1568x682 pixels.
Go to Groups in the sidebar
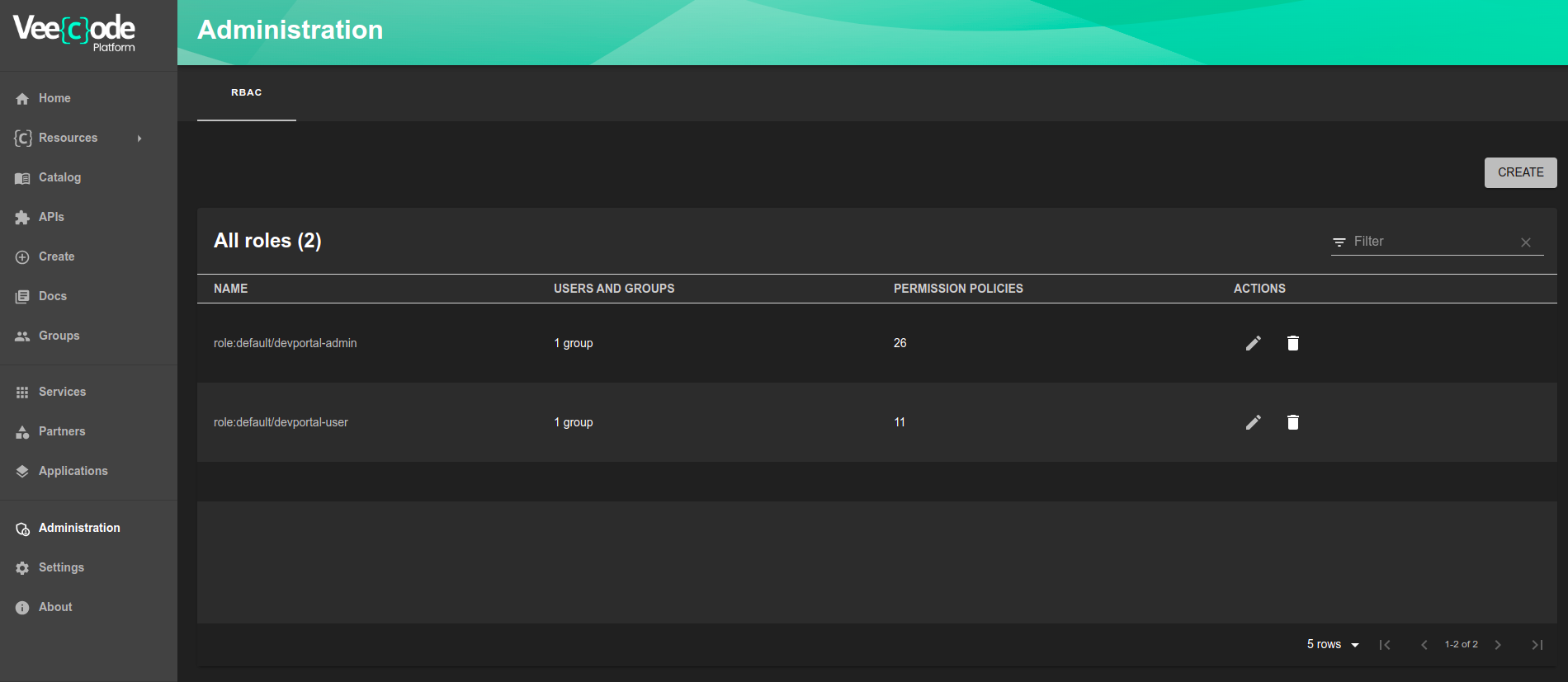[x=59, y=336]
